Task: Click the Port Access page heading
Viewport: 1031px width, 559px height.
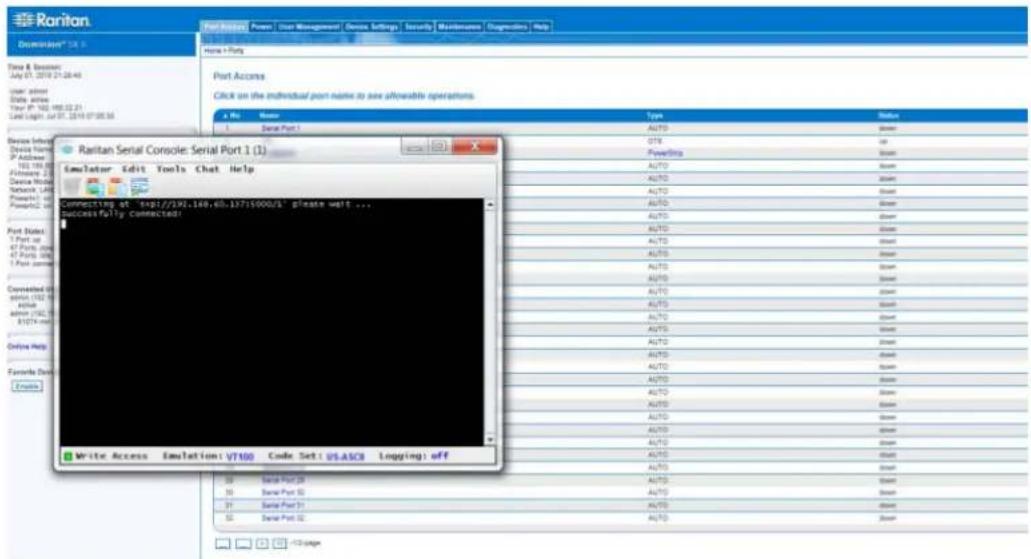Action: pyautogui.click(x=239, y=76)
